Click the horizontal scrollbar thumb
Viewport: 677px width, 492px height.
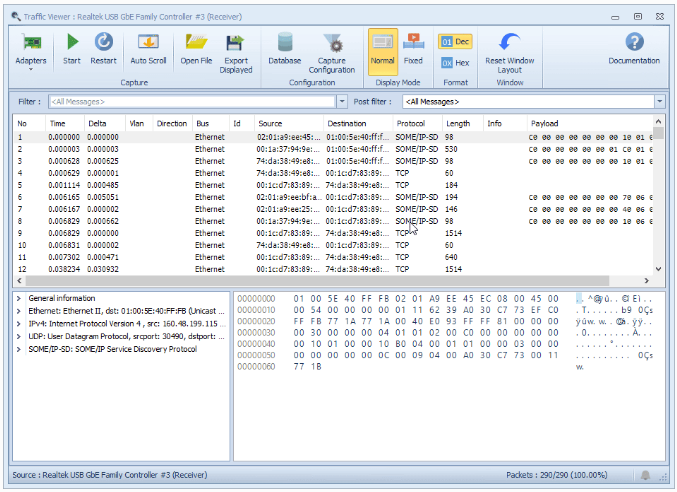[x=317, y=281]
